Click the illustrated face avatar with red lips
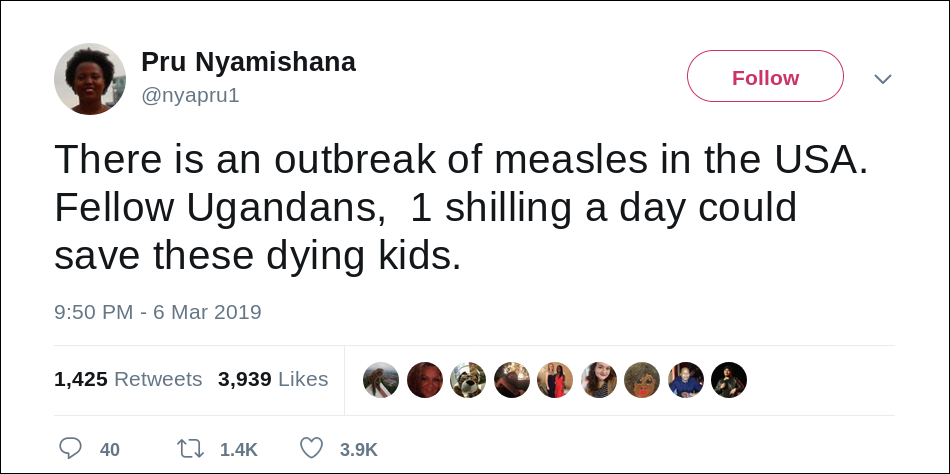Screen dimensions: 950x474 (x=642, y=380)
